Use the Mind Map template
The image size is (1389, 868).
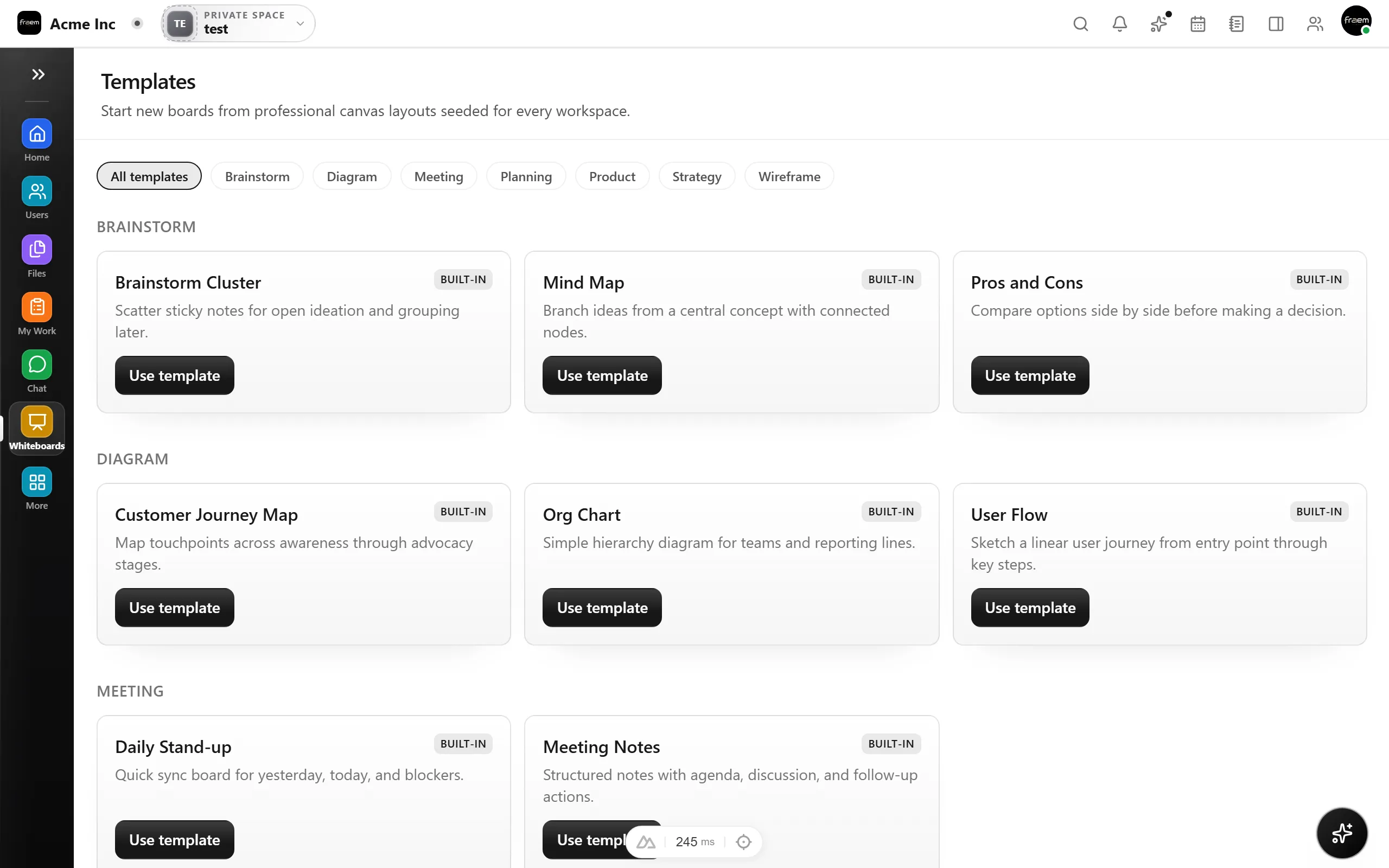click(x=602, y=375)
